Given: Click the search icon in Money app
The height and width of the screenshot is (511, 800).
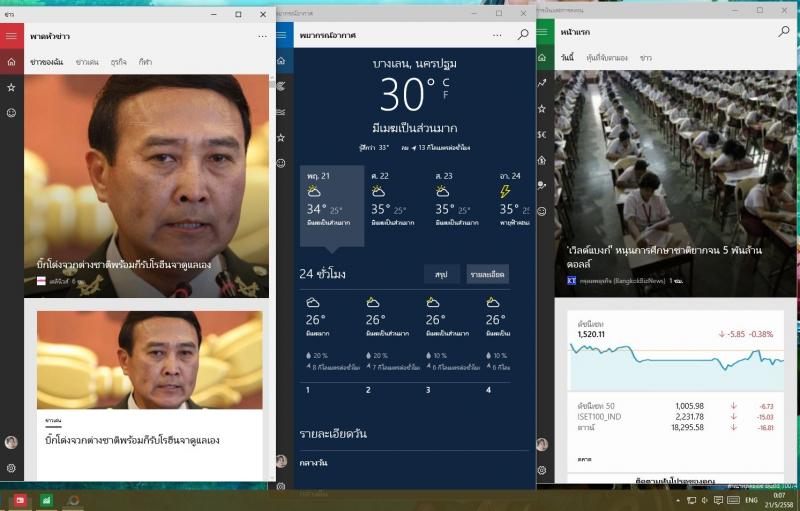Looking at the screenshot, I should [784, 32].
